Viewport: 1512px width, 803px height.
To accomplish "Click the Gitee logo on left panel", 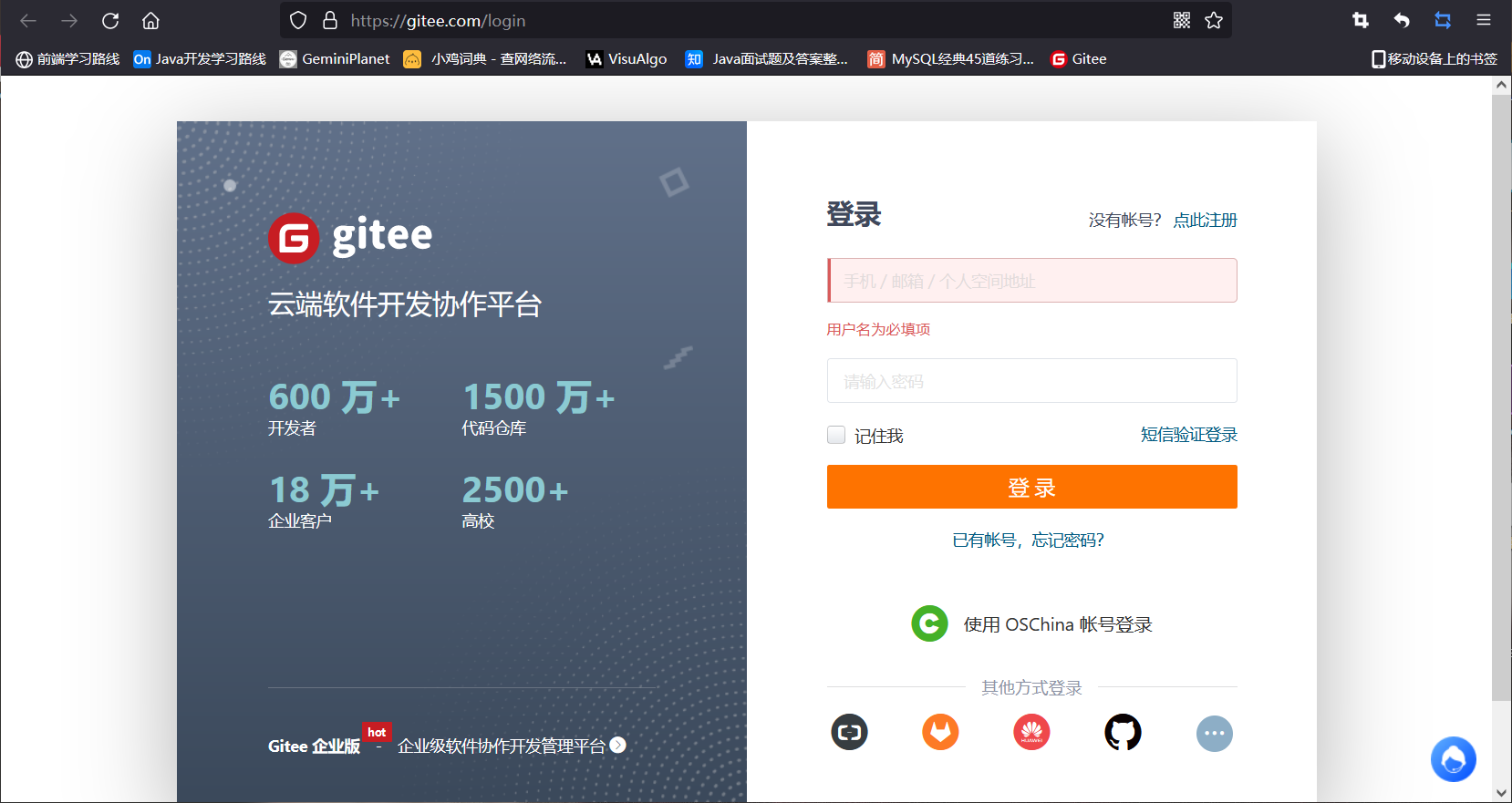I will [x=350, y=237].
